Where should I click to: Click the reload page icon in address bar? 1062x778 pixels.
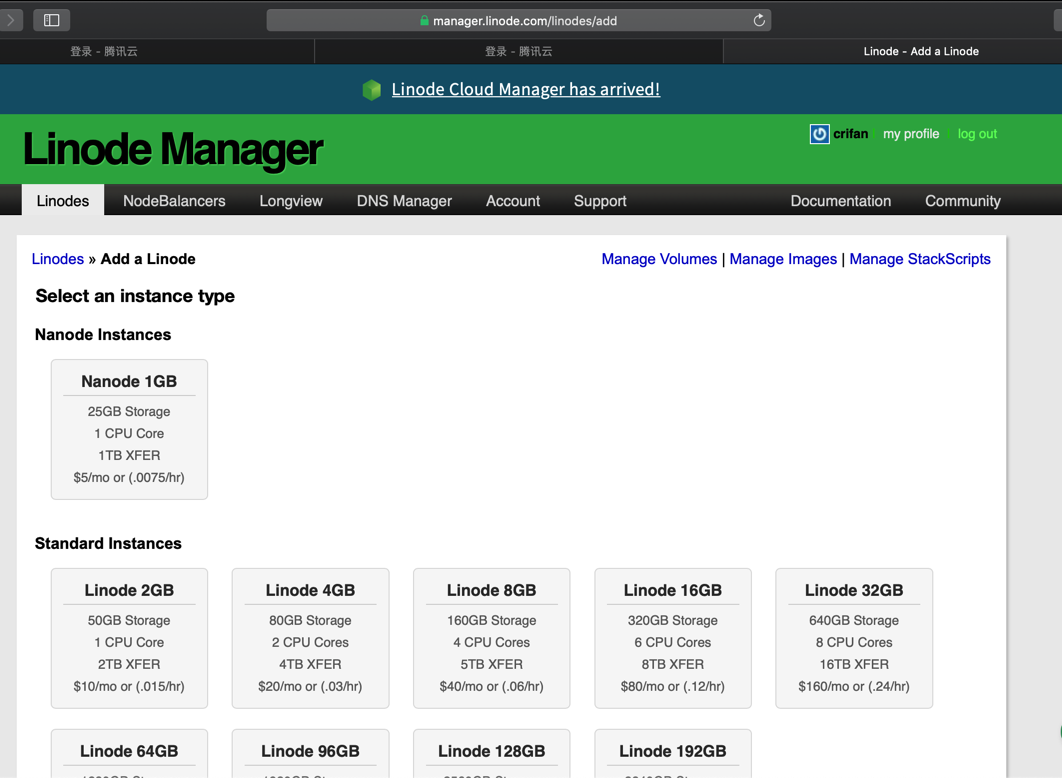[759, 20]
